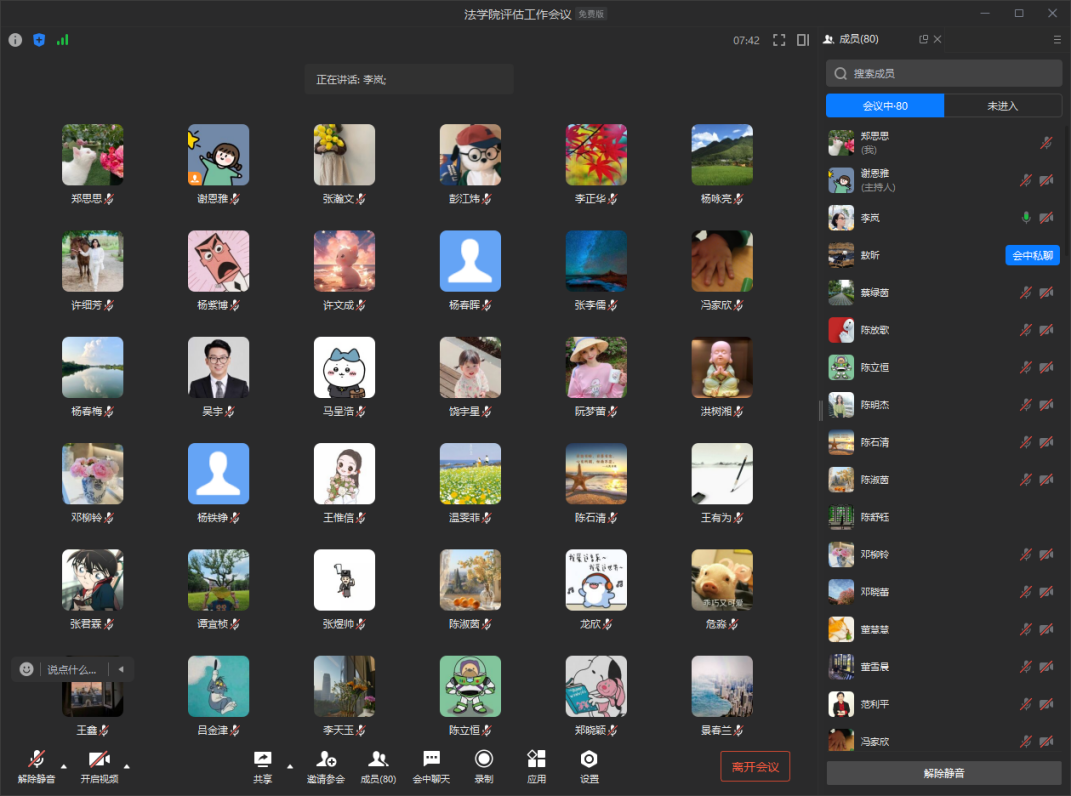Click the 离开会议 button
This screenshot has width=1071, height=796.
point(755,767)
